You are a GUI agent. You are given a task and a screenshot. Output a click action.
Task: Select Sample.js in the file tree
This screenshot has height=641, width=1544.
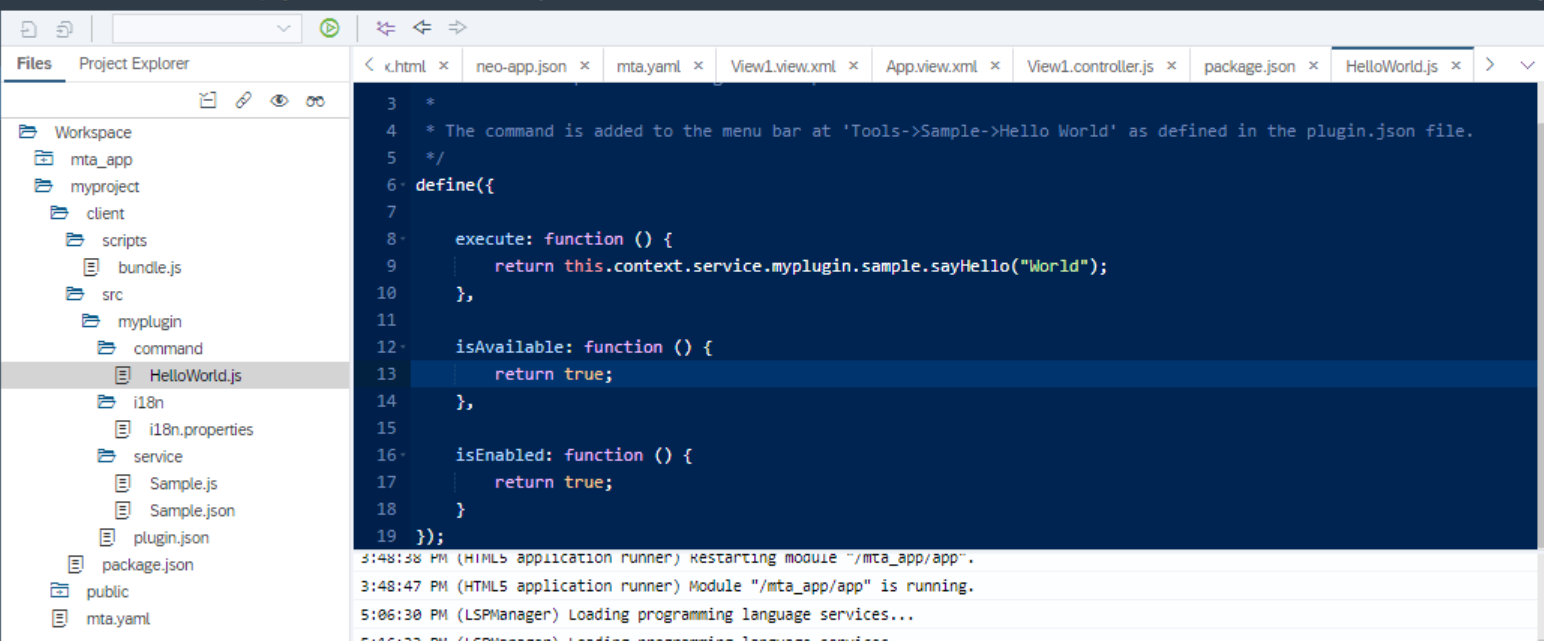tap(183, 483)
